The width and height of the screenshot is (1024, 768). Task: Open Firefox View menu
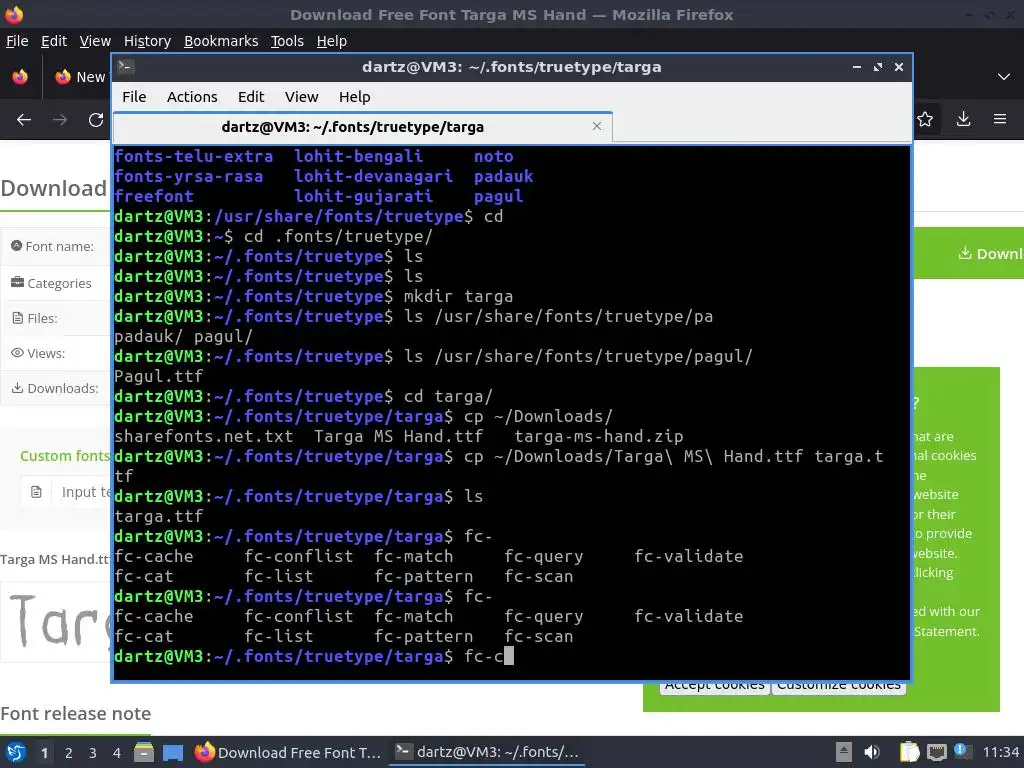tap(95, 41)
